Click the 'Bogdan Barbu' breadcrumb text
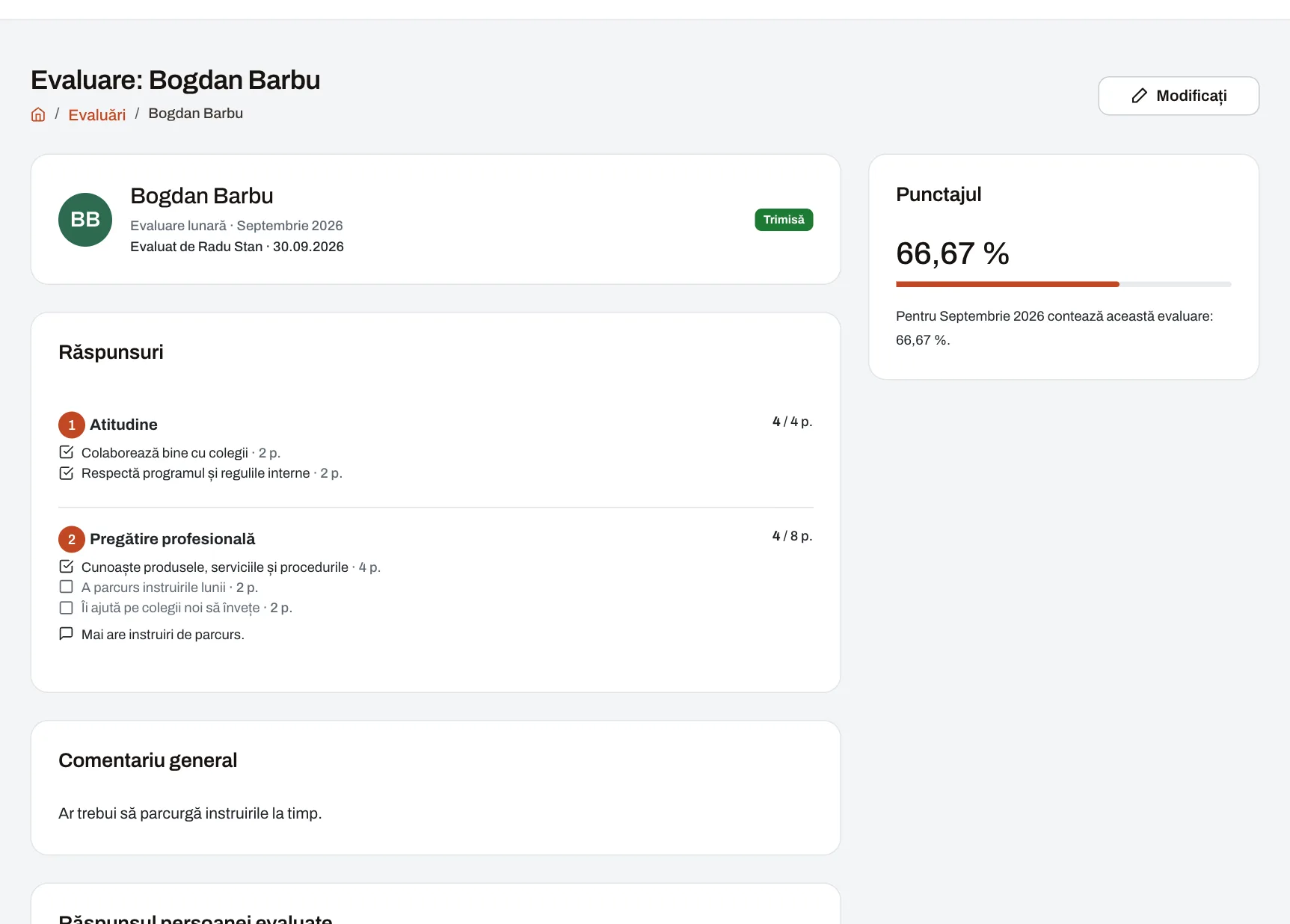Image resolution: width=1290 pixels, height=924 pixels. [195, 113]
